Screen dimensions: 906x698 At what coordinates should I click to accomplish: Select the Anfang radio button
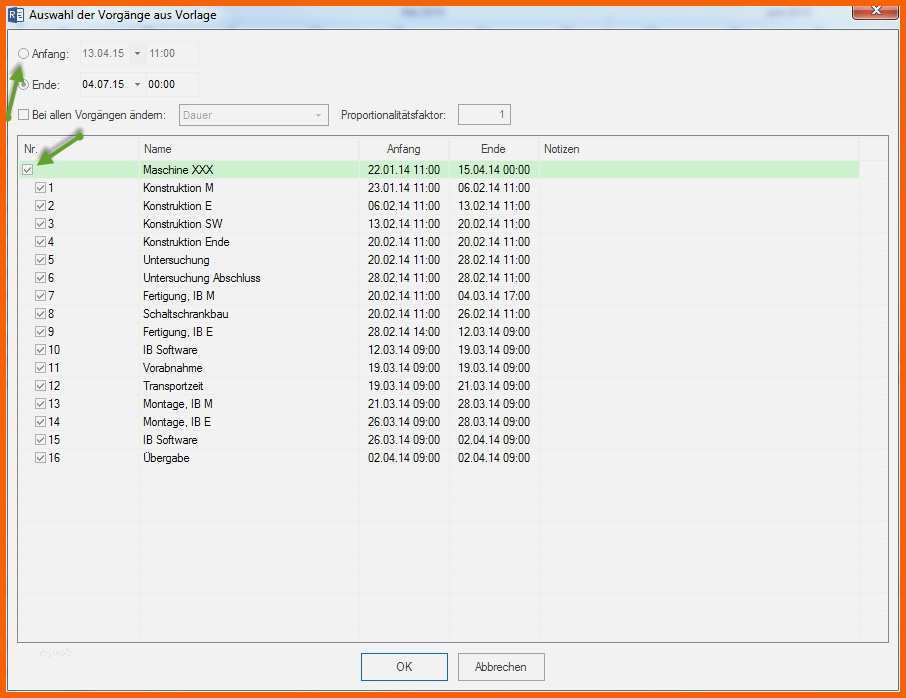24,54
